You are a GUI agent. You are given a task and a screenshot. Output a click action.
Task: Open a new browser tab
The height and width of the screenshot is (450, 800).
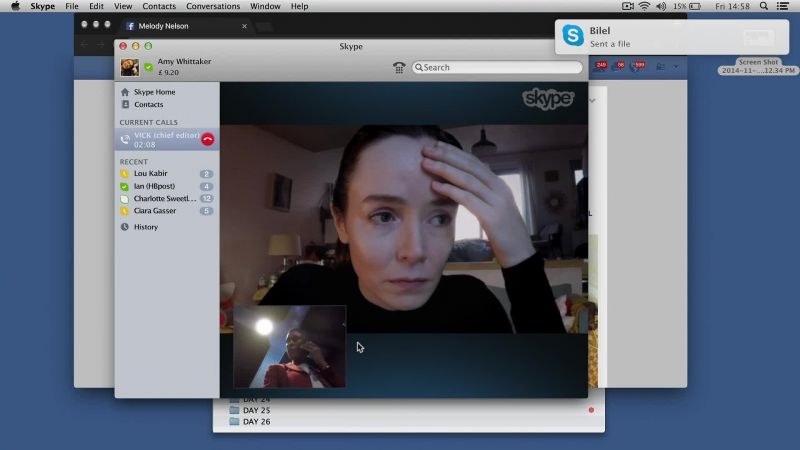pyautogui.click(x=264, y=27)
